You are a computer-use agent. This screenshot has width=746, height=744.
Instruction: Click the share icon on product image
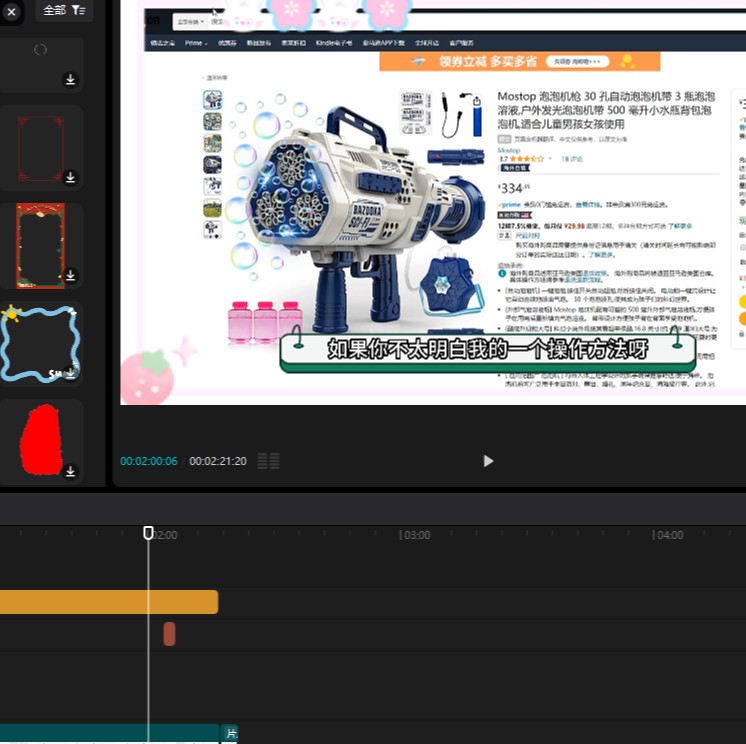(477, 101)
